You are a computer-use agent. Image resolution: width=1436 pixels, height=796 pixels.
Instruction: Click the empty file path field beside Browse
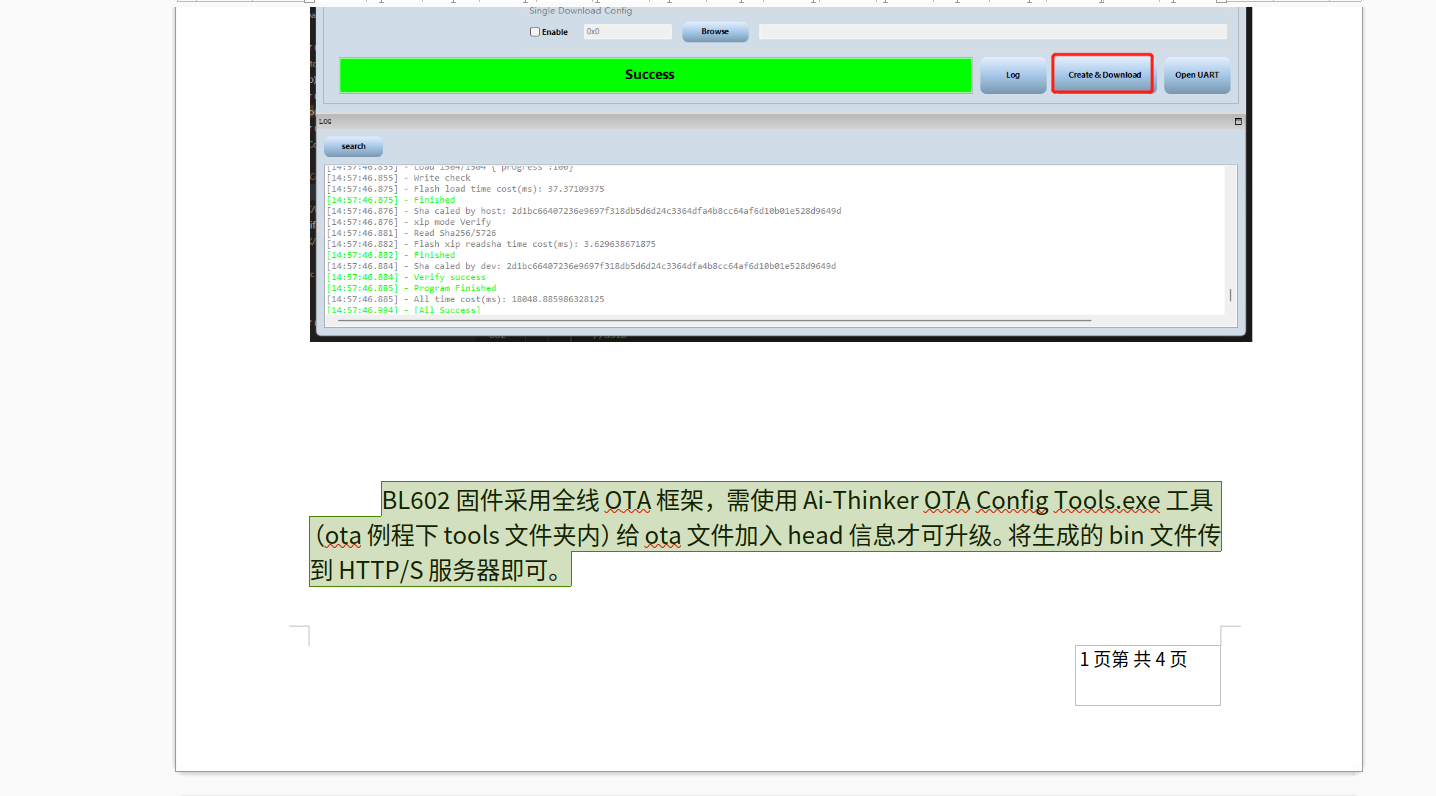(992, 32)
